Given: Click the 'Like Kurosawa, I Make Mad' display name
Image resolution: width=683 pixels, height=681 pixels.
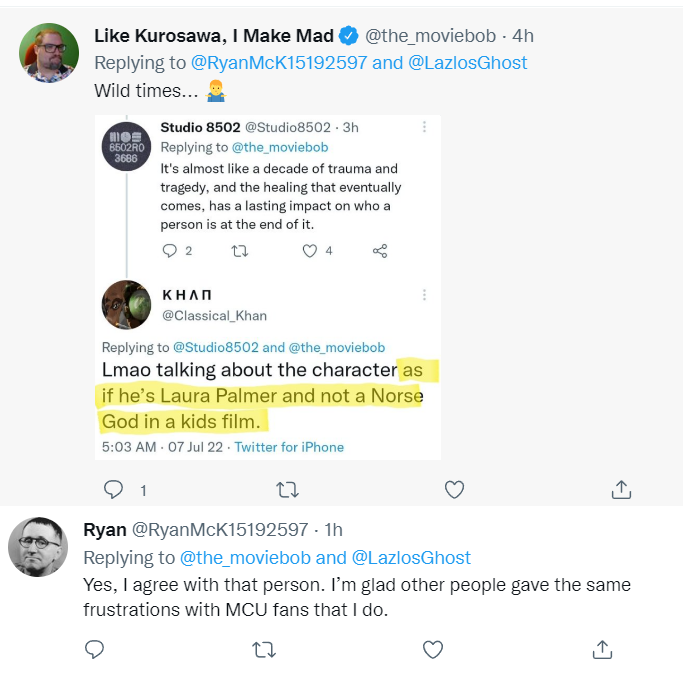Looking at the screenshot, I should (x=214, y=36).
